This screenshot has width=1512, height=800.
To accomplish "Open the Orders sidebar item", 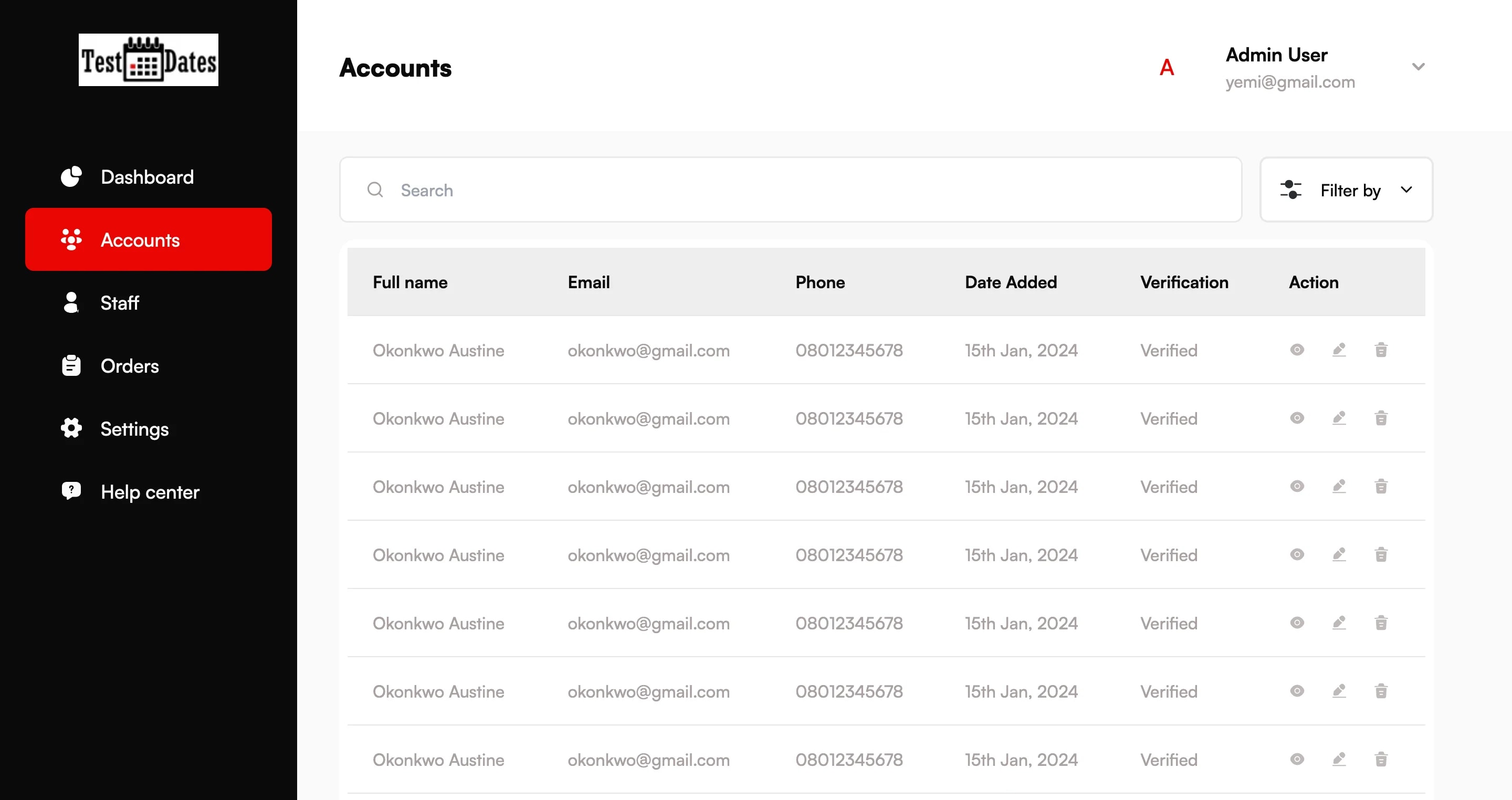I will [x=129, y=366].
